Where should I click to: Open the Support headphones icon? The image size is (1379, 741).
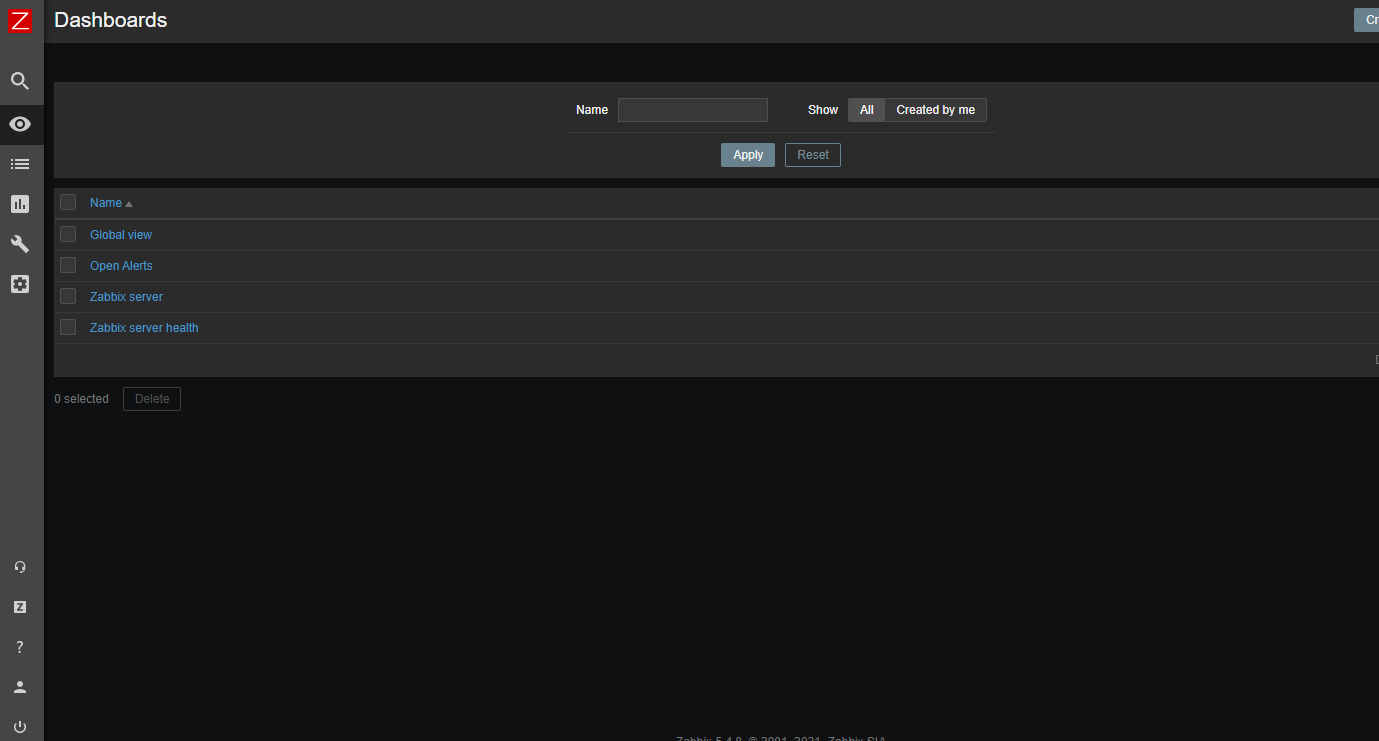pos(20,567)
